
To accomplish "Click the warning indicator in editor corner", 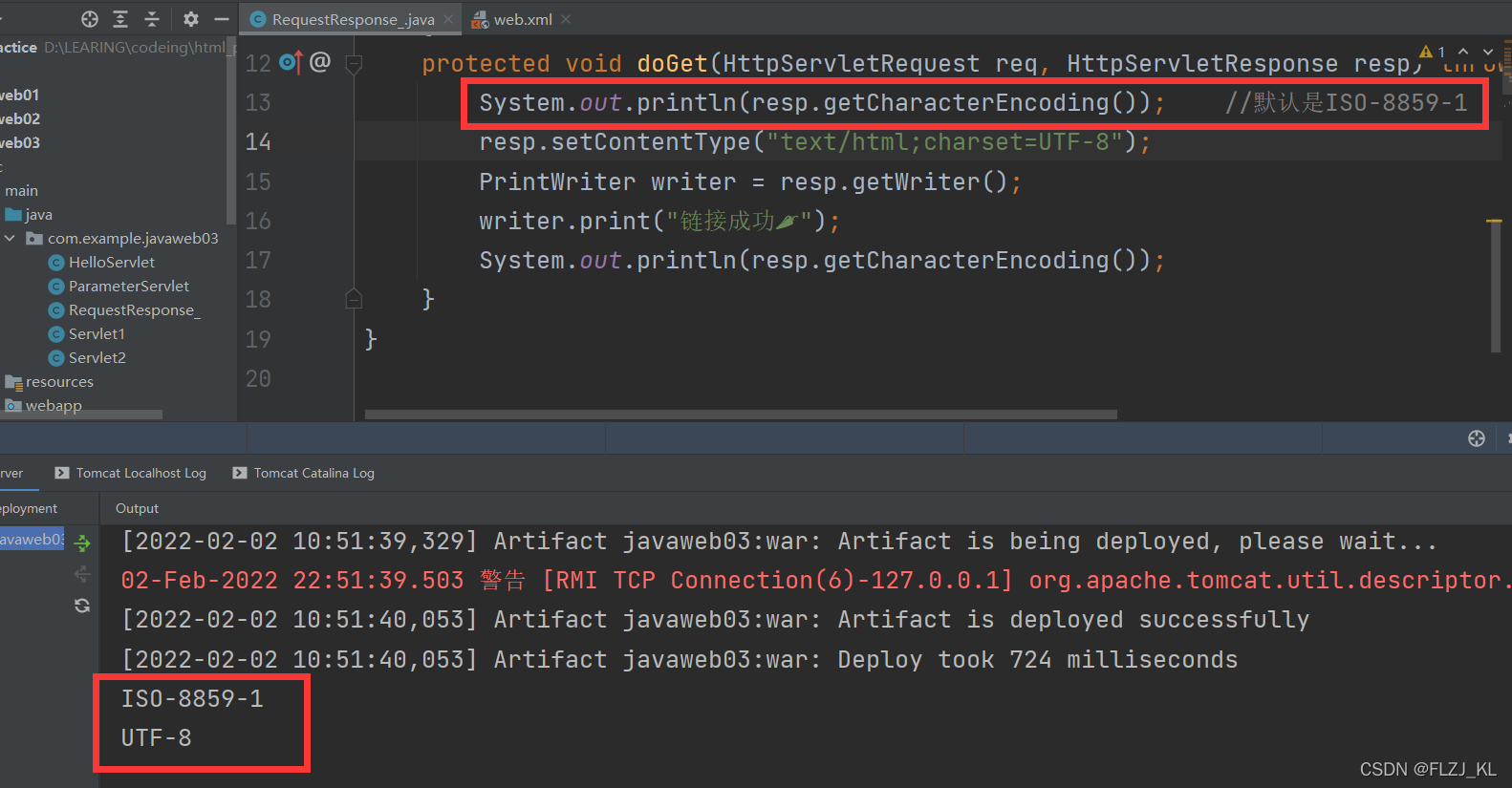I will click(1432, 52).
